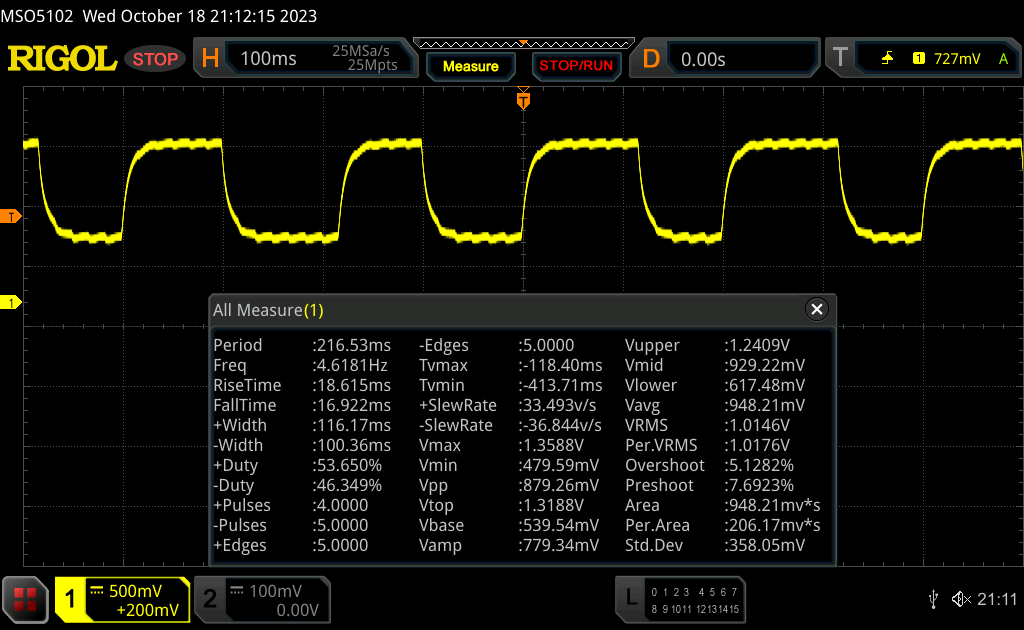Tap the 100mV channel 2 scale
The width and height of the screenshot is (1024, 630).
(x=275, y=591)
